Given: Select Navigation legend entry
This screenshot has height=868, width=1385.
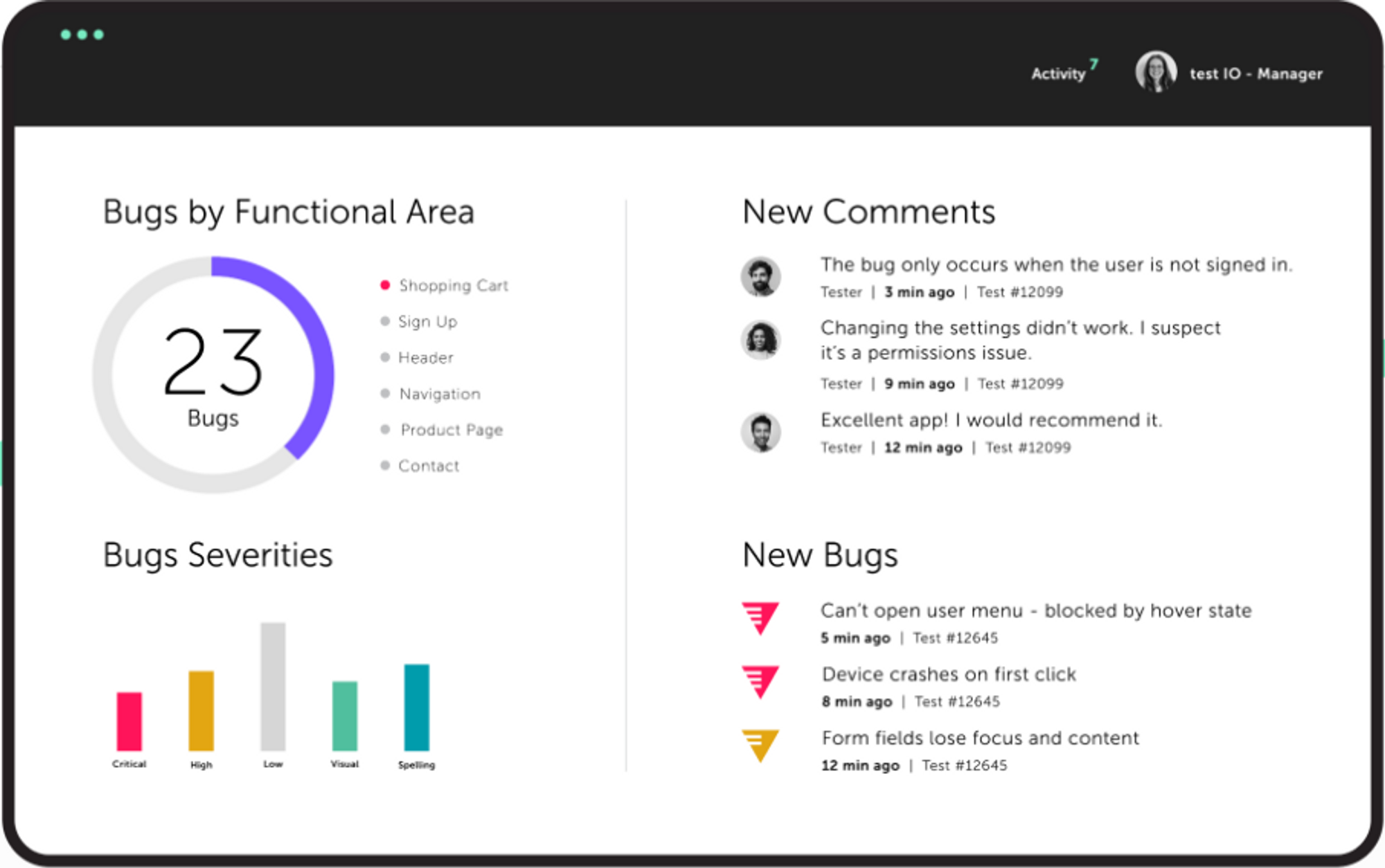Looking at the screenshot, I should pos(431,393).
